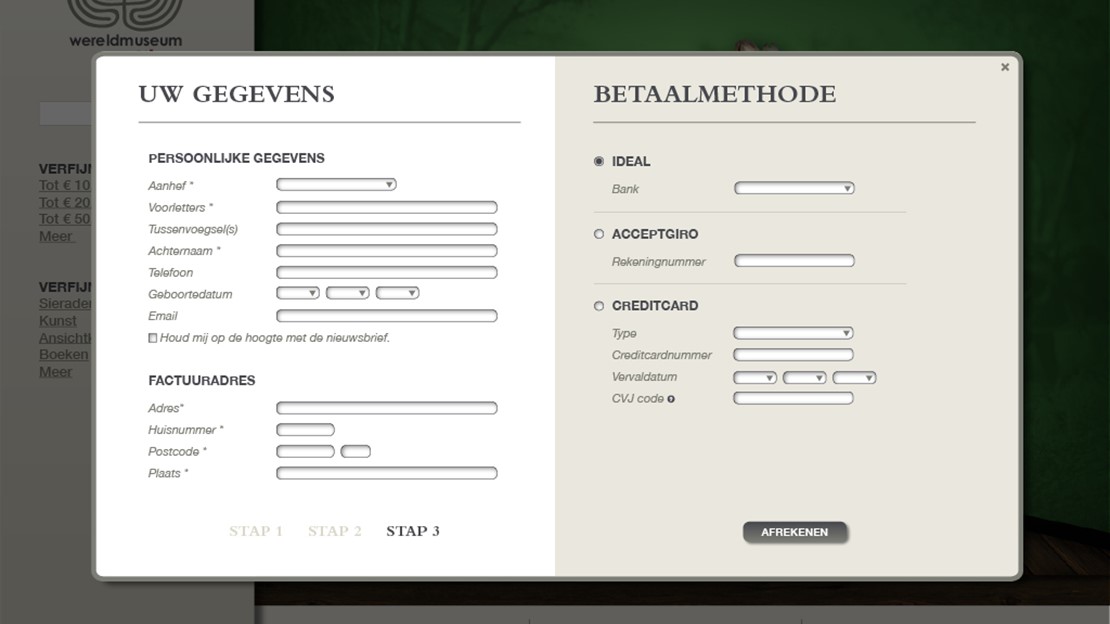
Task: Open the first Geboortedatum dropdown
Action: 298,293
